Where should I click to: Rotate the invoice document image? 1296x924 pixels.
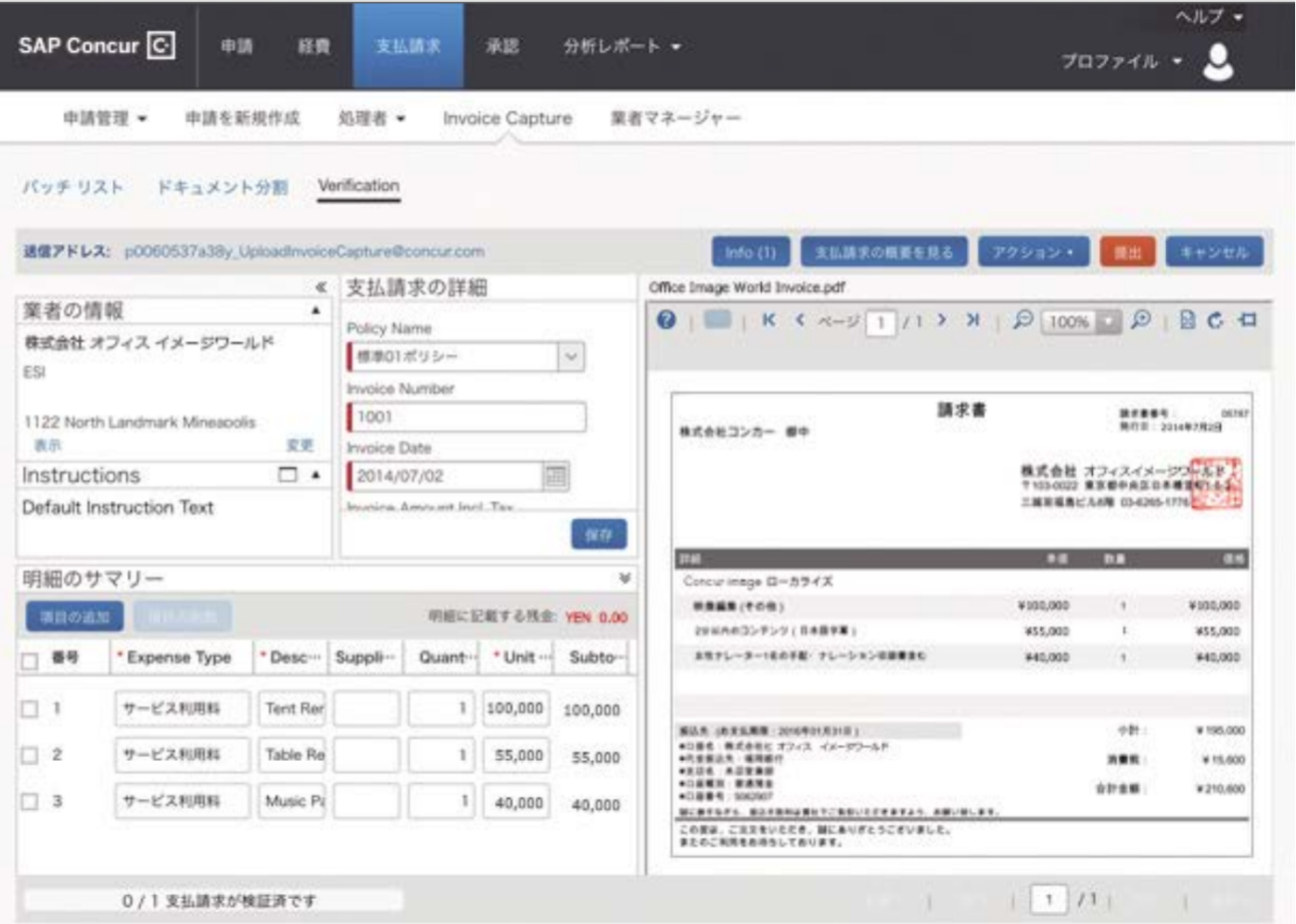1215,321
